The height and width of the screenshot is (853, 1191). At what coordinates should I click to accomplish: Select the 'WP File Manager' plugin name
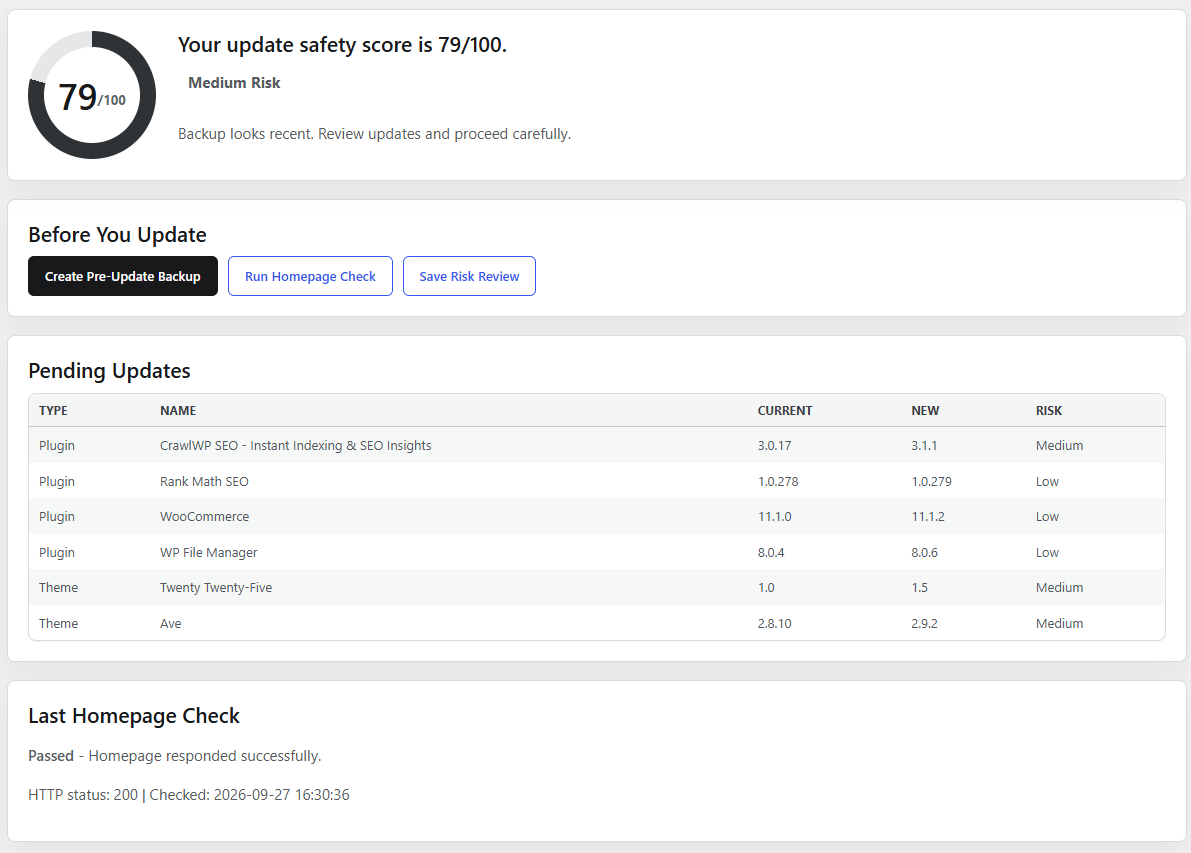click(209, 552)
